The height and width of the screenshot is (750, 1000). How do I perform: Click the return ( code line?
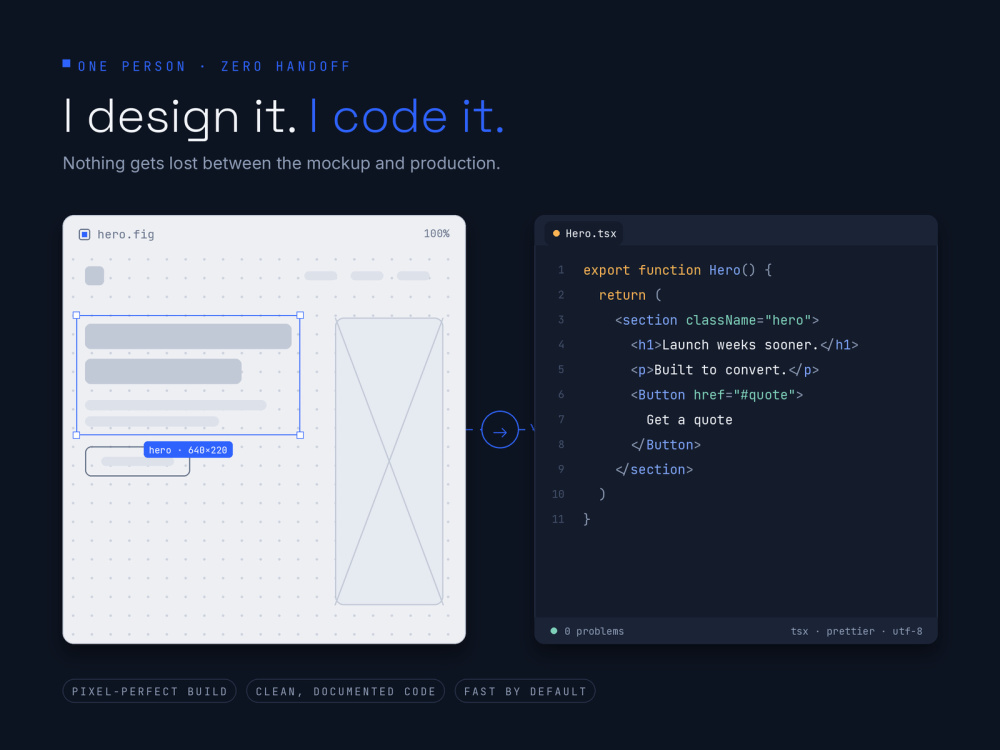[630, 295]
